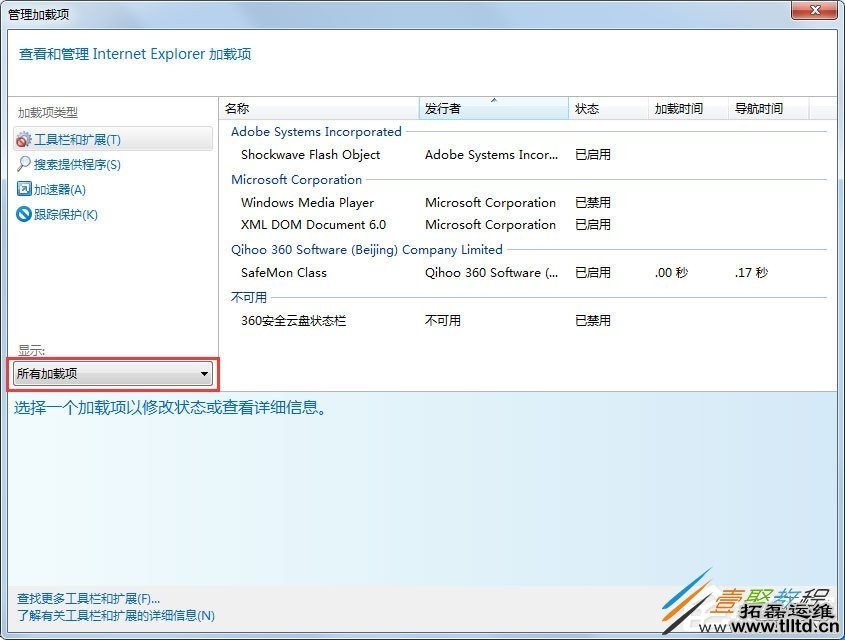Viewport: 845px width, 640px height.
Task: Click the Microsoft Corporation group header
Action: click(296, 179)
